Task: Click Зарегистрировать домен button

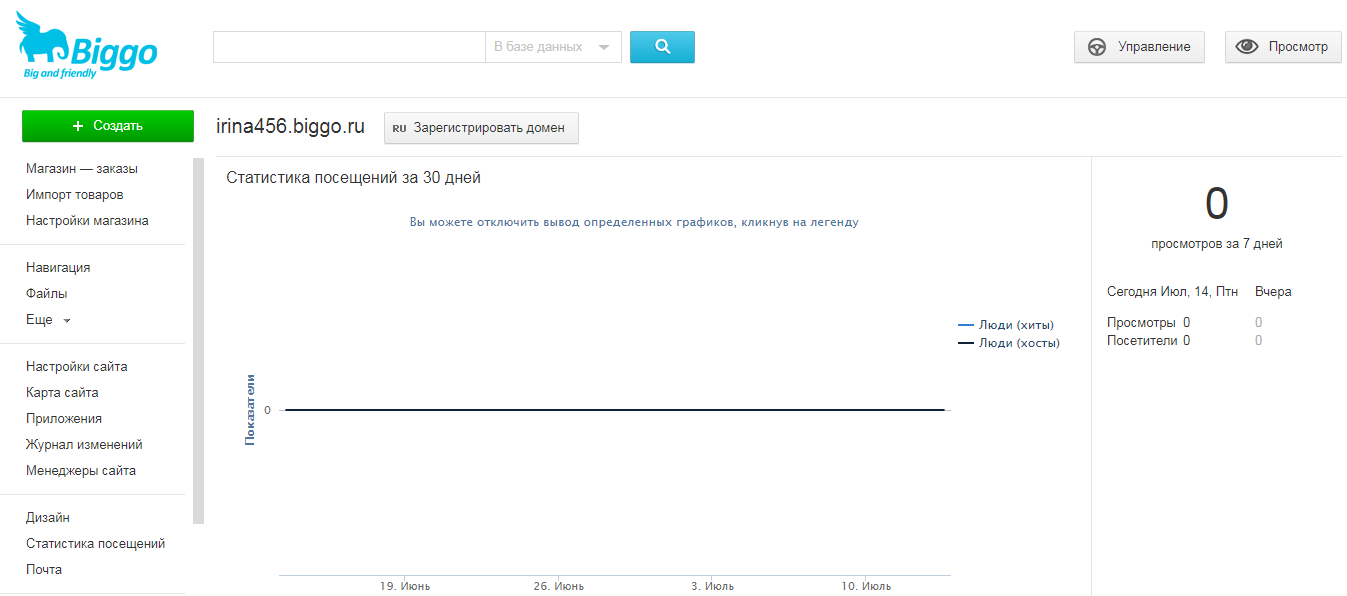Action: tap(481, 128)
